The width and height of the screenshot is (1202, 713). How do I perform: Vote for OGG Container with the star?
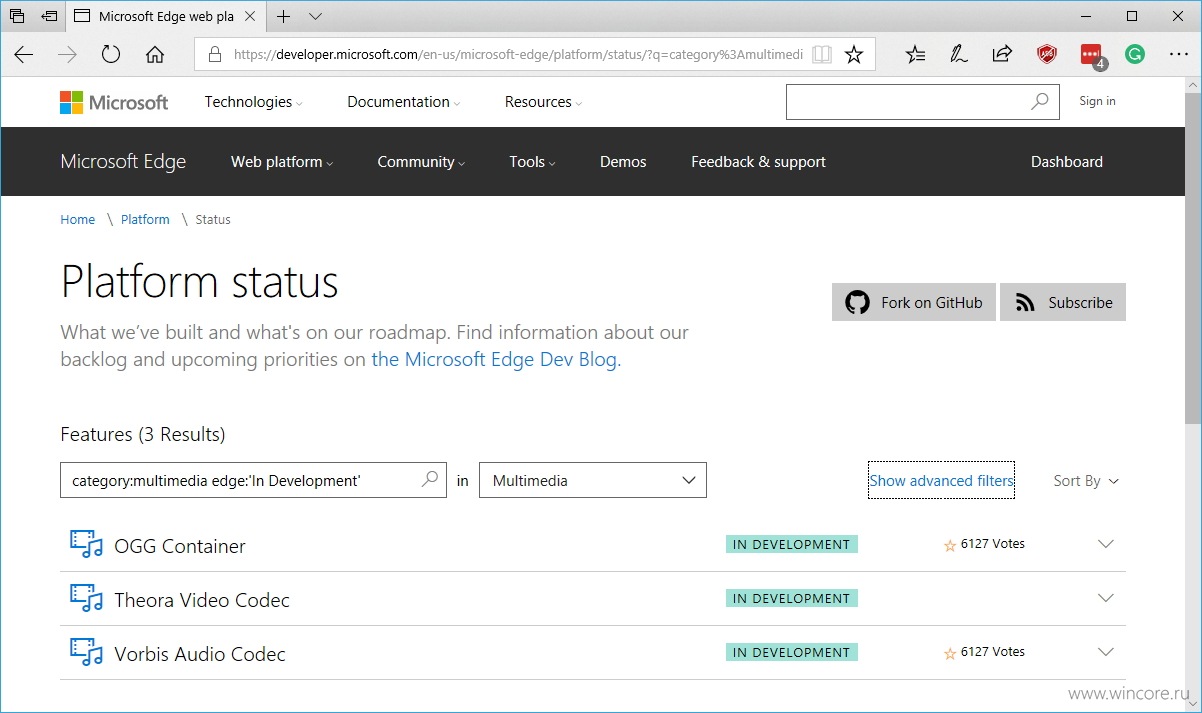click(x=950, y=545)
